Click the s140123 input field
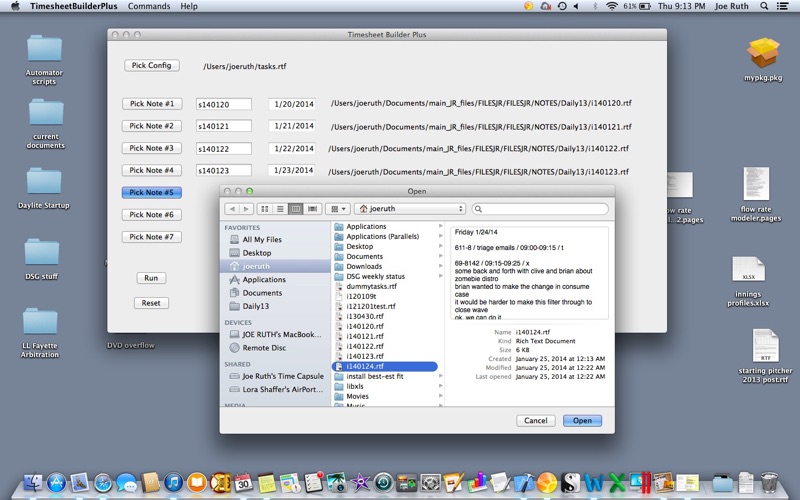This screenshot has height=500, width=800. pos(223,170)
